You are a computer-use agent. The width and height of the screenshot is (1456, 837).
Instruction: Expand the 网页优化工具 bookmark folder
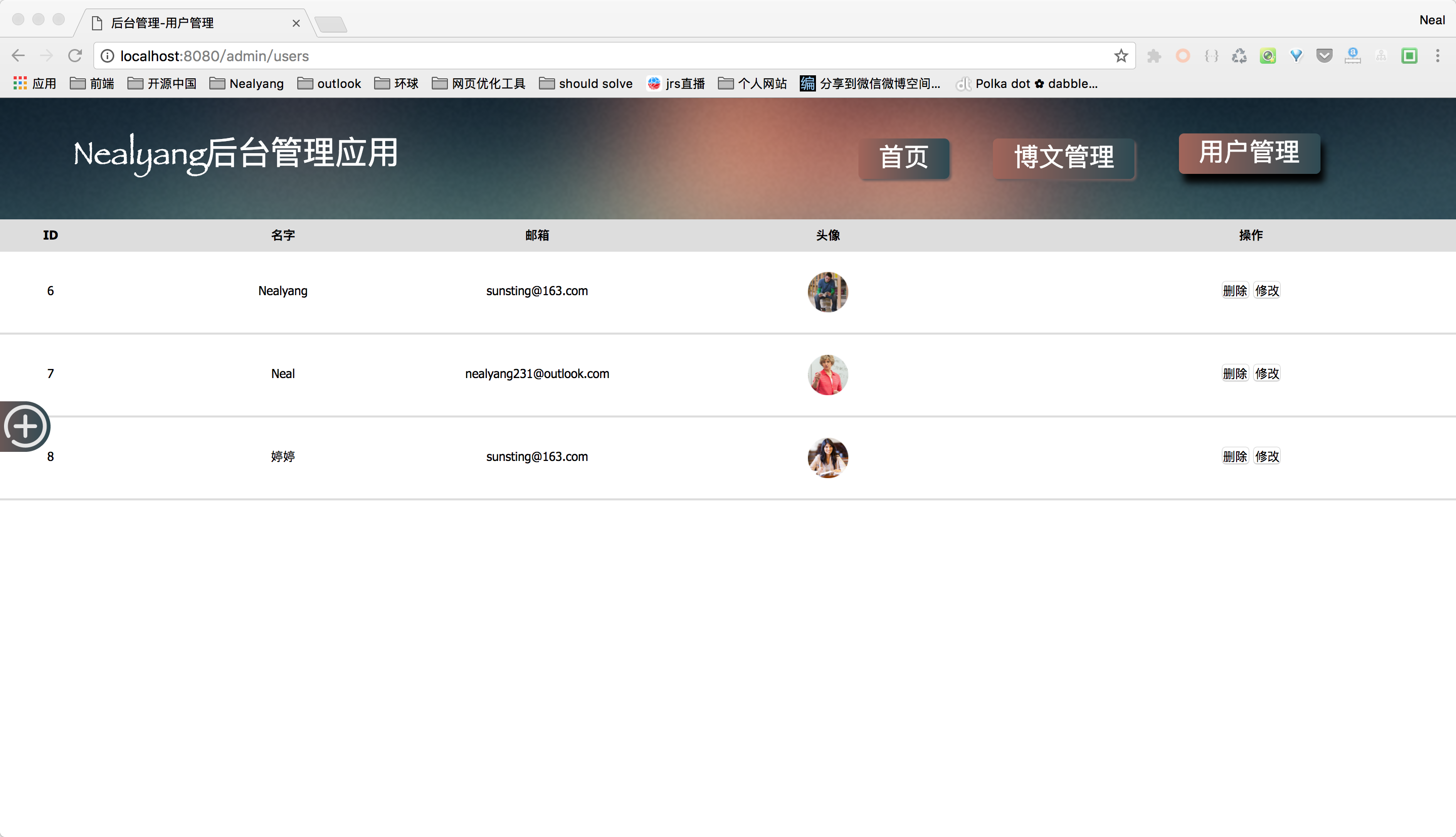coord(478,83)
